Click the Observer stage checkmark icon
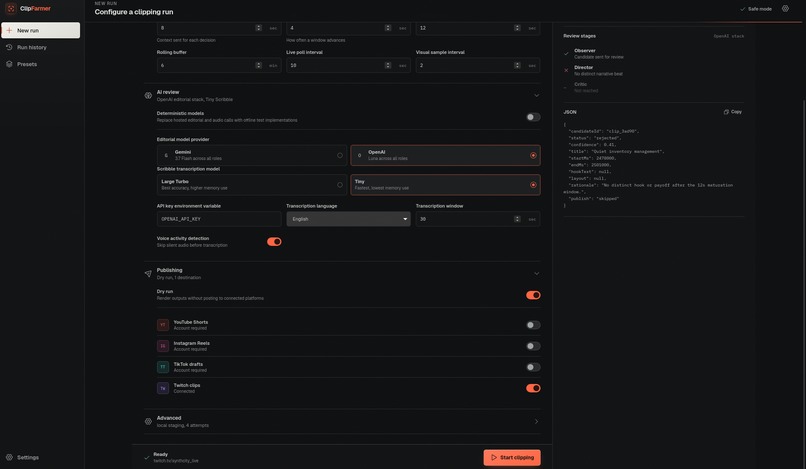 566,53
